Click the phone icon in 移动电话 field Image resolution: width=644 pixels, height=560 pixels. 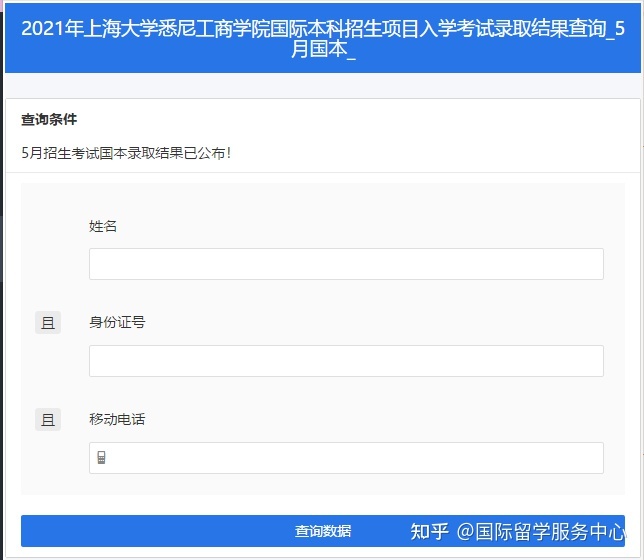tap(101, 457)
